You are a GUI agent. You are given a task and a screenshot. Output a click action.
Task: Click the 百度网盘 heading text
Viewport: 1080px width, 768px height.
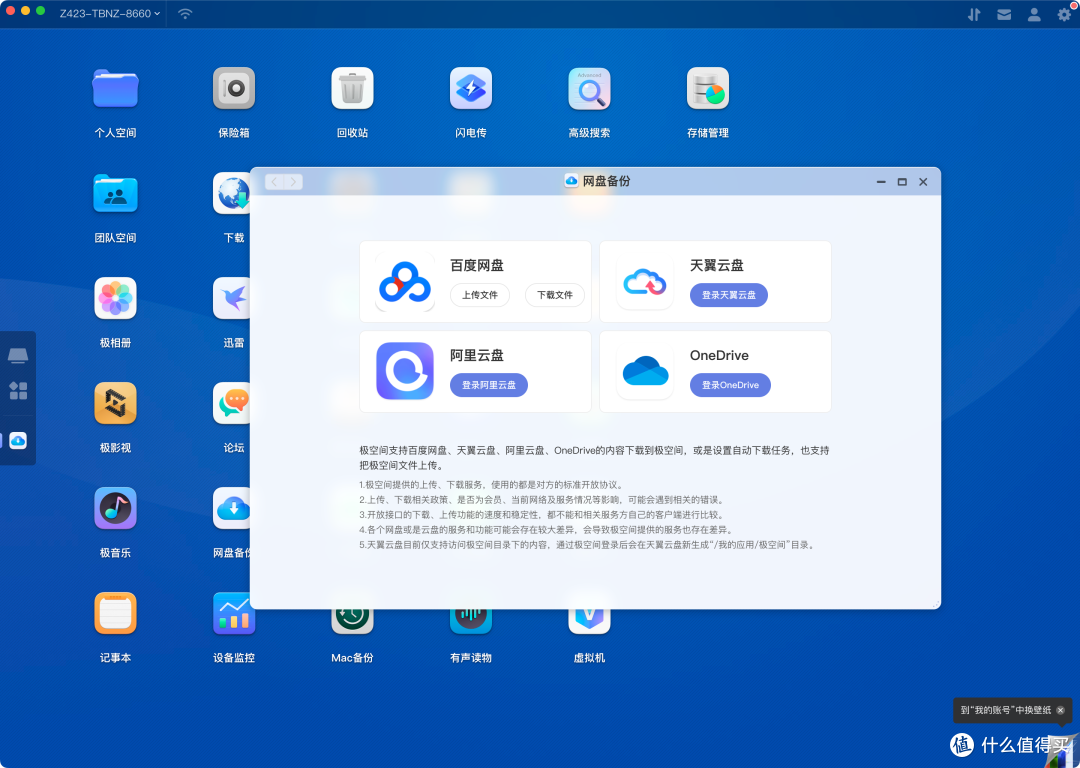click(x=477, y=265)
